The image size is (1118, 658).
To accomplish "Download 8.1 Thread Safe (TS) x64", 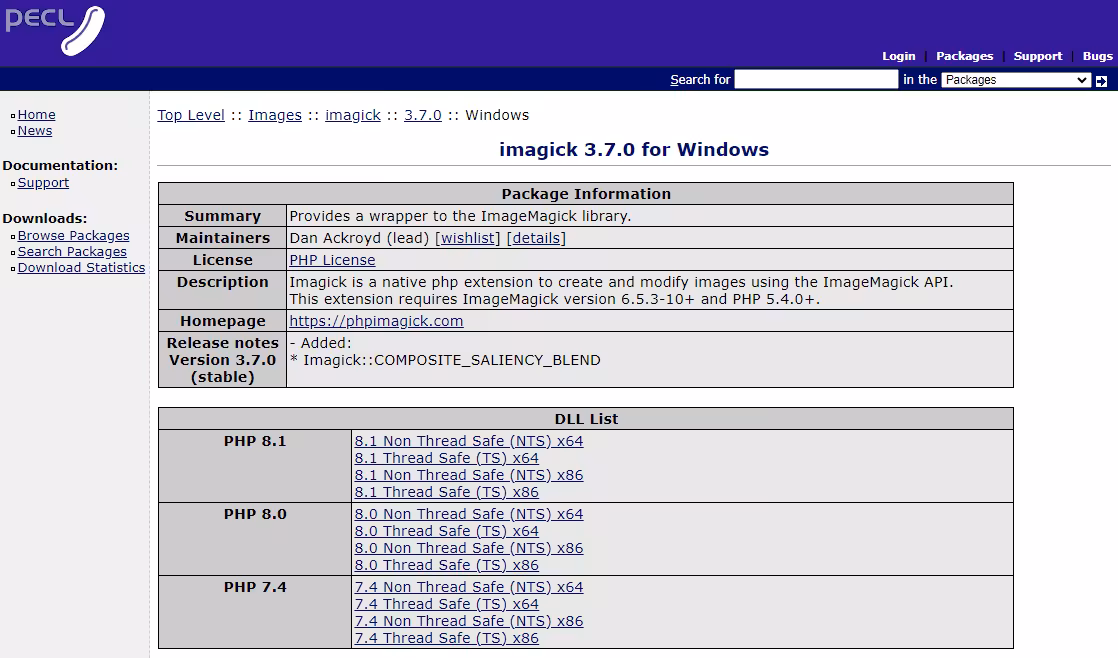I will coord(447,458).
